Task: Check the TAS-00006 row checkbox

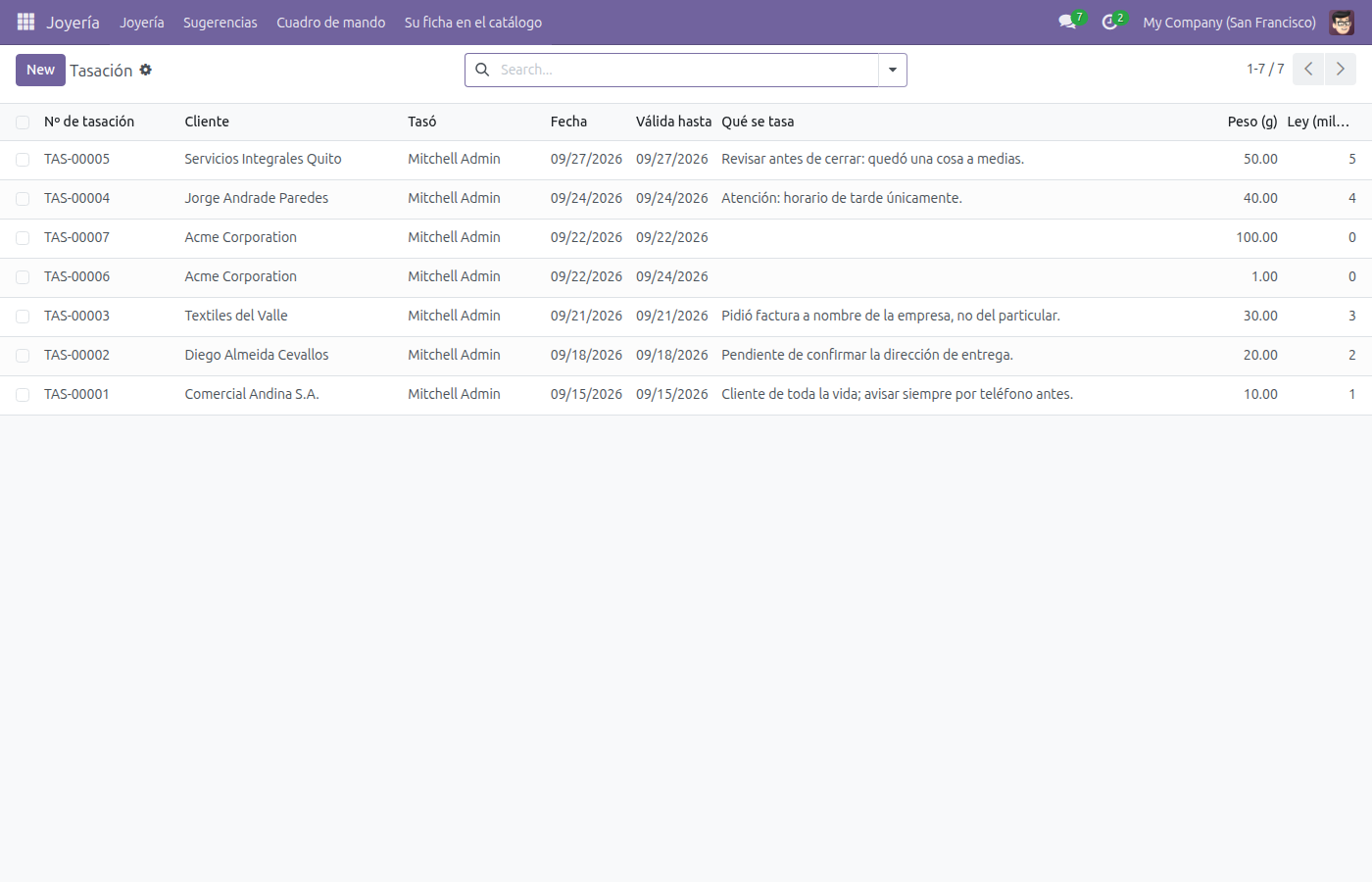Action: point(23,277)
